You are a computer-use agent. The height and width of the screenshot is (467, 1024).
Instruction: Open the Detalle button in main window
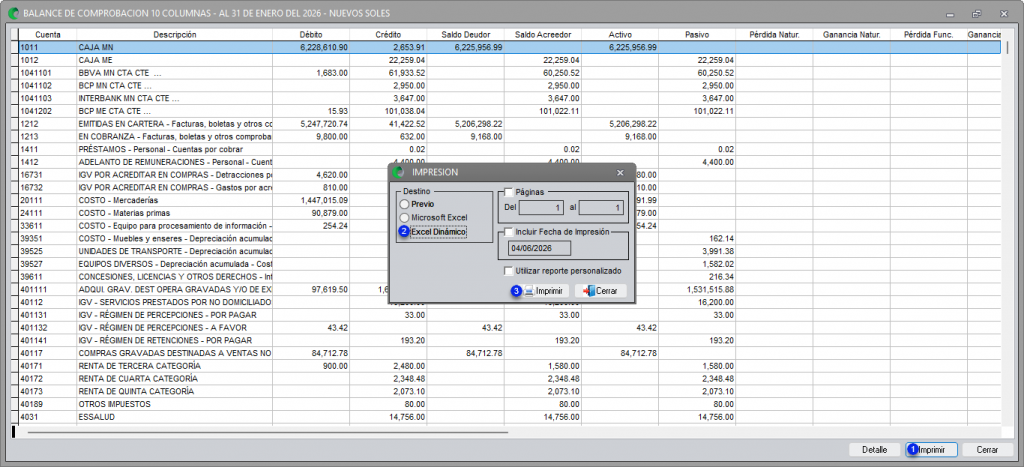point(874,450)
